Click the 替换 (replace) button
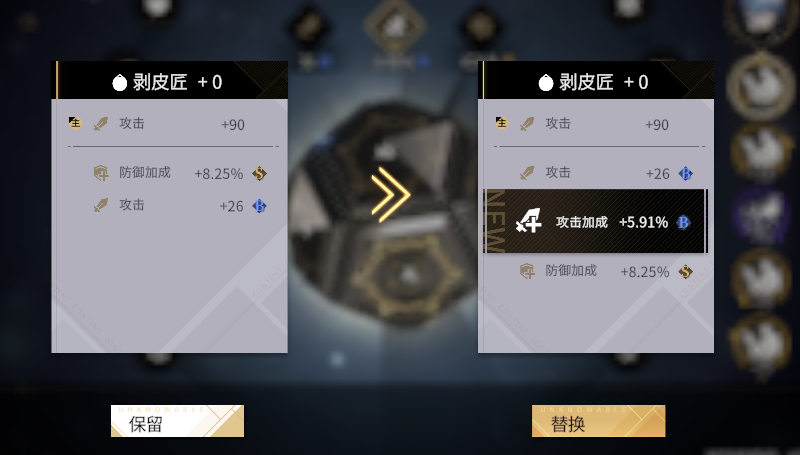Viewport: 800px width, 455px height. pyautogui.click(x=598, y=421)
